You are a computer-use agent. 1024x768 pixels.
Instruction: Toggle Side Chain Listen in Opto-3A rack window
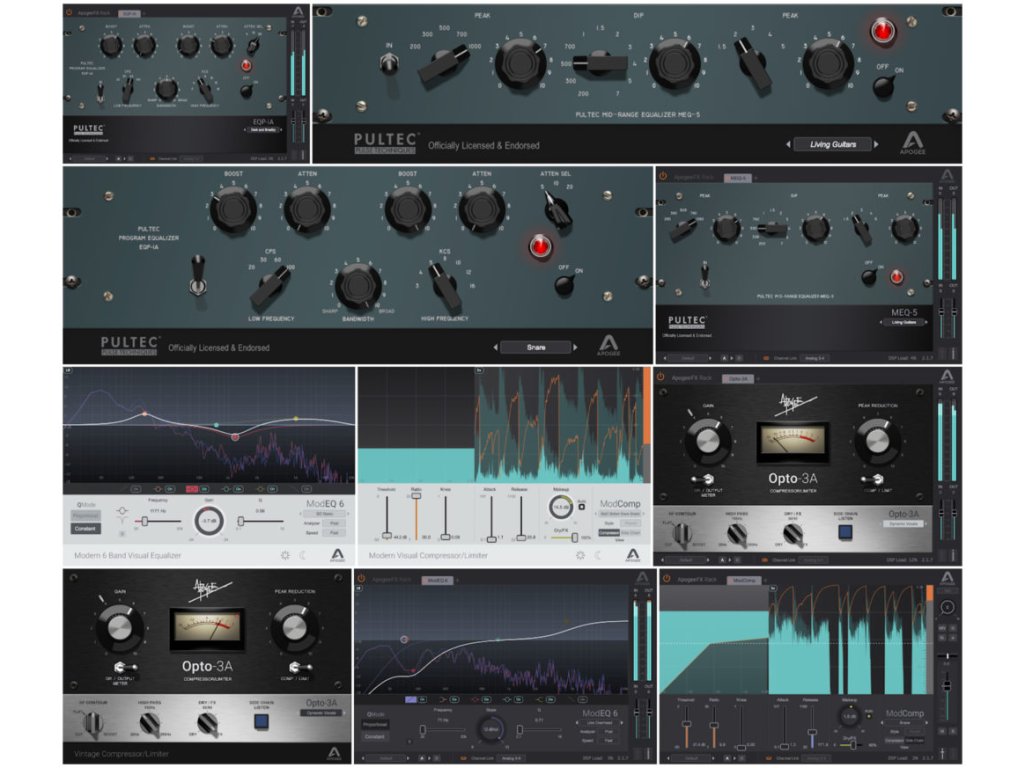coord(845,532)
